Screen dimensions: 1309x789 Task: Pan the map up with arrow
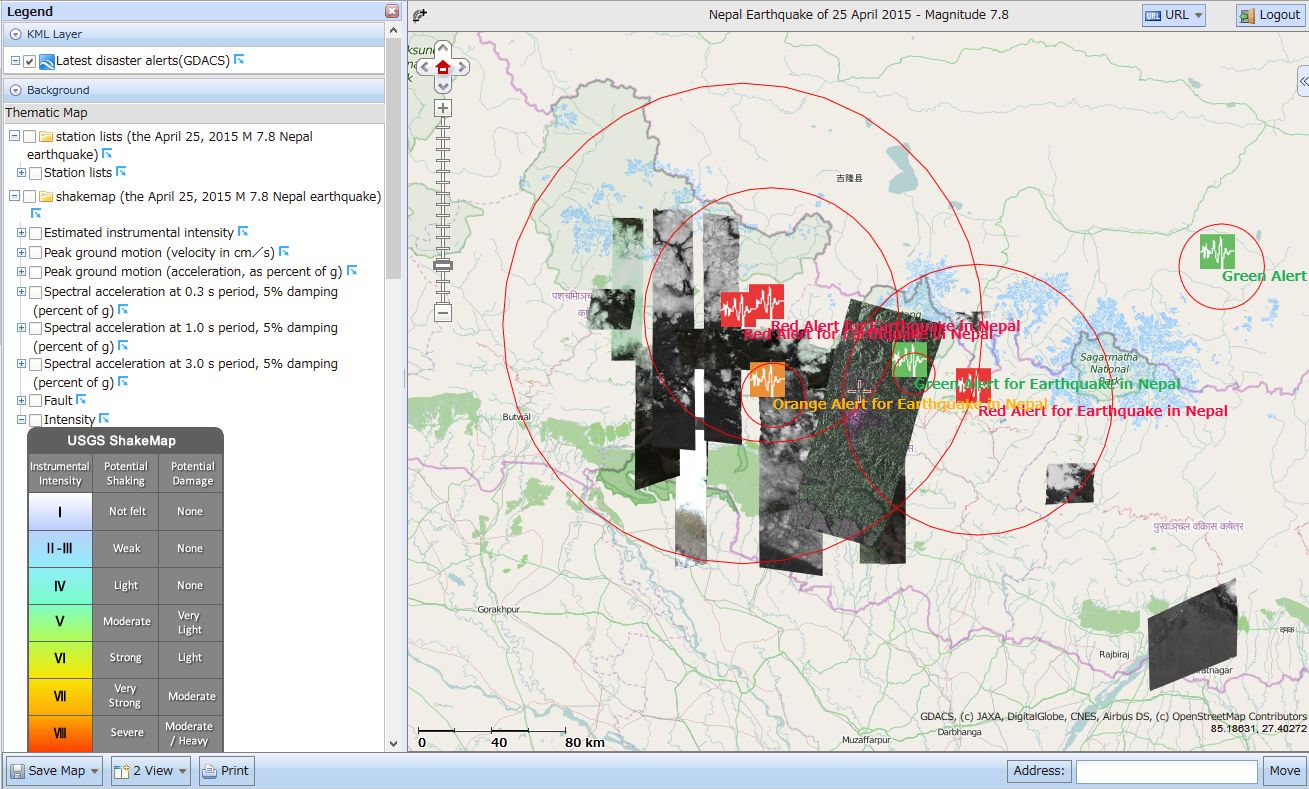pos(443,49)
